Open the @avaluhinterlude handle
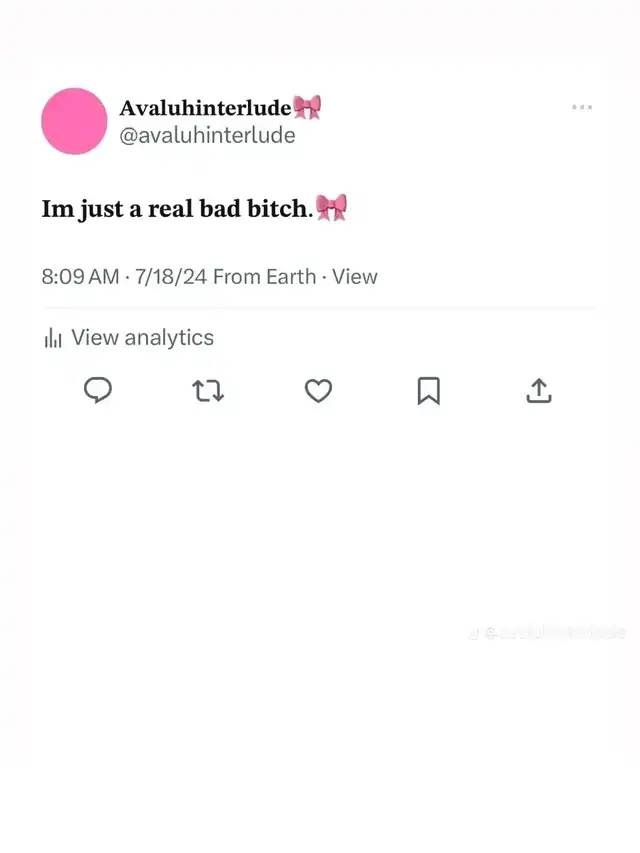Screen dimensions: 640x853 click(x=207, y=135)
